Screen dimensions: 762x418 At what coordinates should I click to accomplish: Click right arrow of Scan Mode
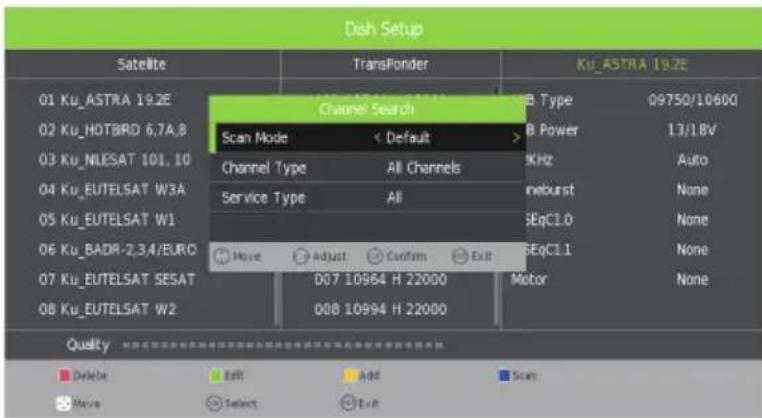pos(516,138)
